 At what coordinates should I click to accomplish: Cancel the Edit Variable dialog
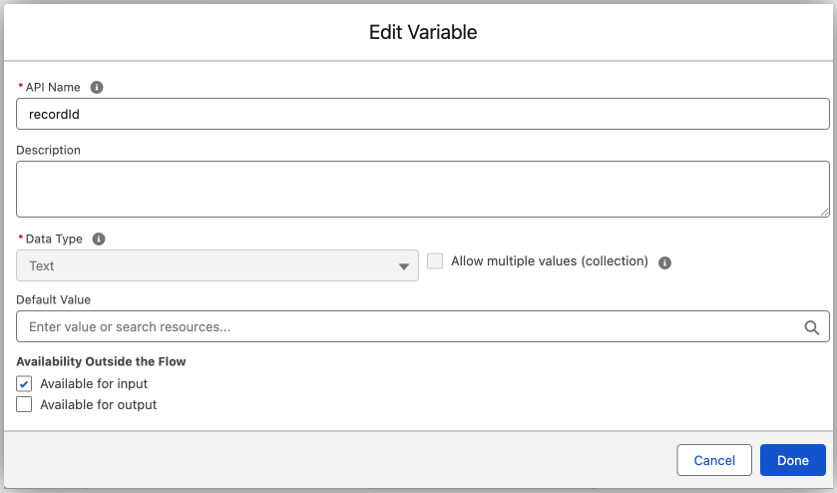tap(714, 460)
